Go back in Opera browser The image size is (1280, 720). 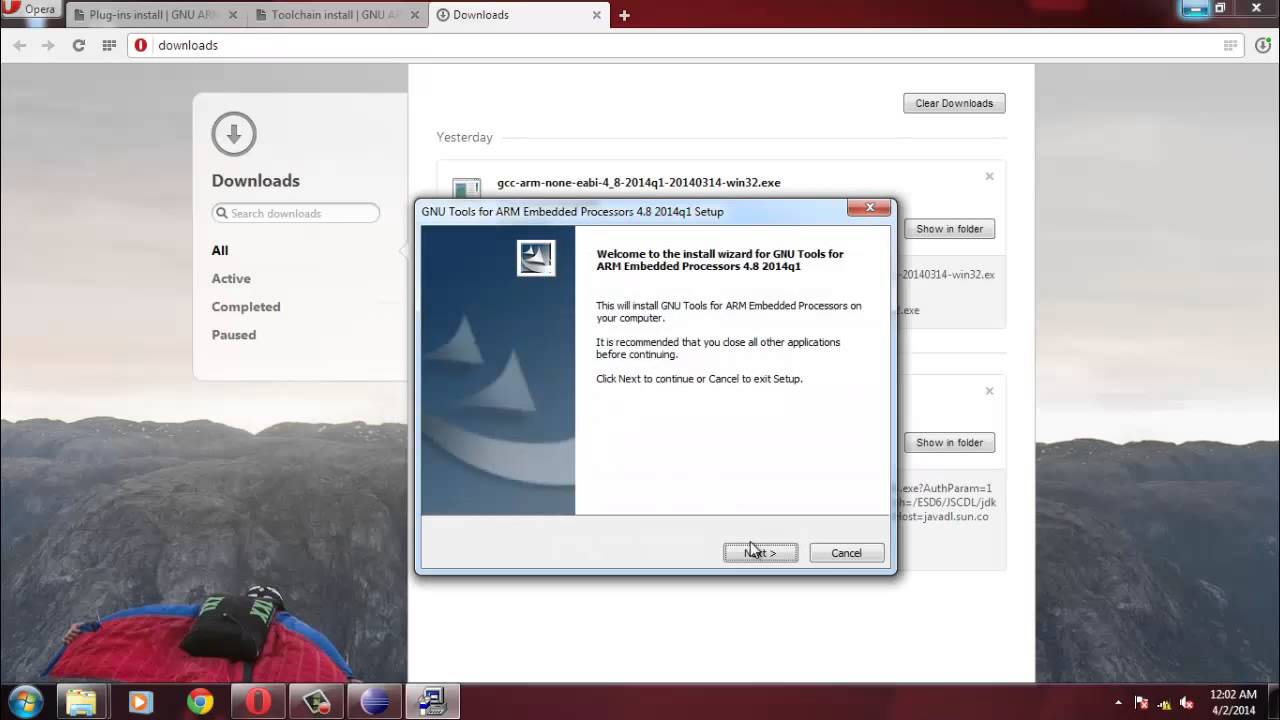click(x=19, y=45)
